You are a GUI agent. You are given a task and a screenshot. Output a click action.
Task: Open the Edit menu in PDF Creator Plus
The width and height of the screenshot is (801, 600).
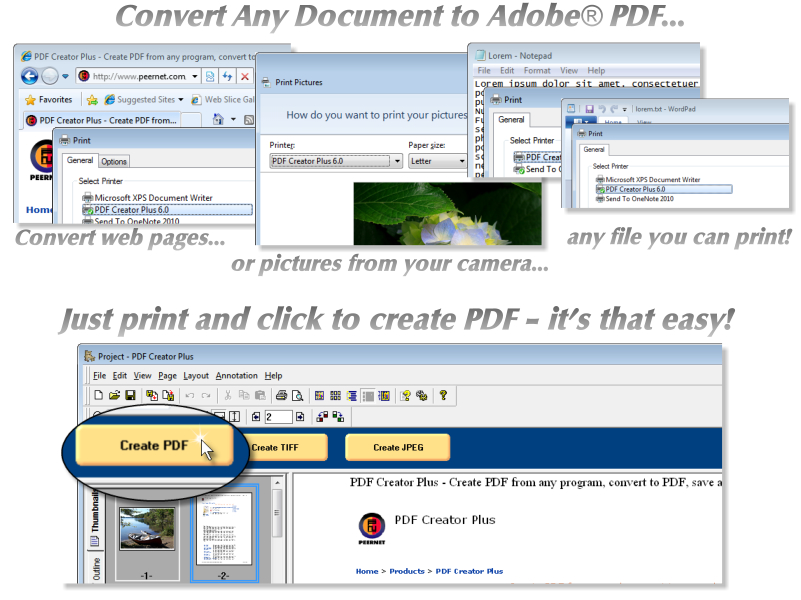[x=120, y=376]
